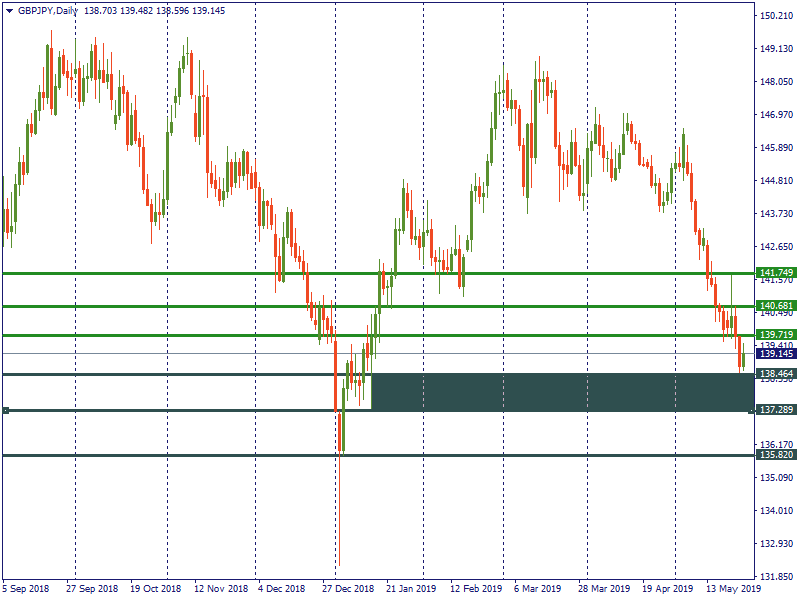Click the 13 May 2019 date label
This screenshot has height=600, width=800.
point(732,589)
